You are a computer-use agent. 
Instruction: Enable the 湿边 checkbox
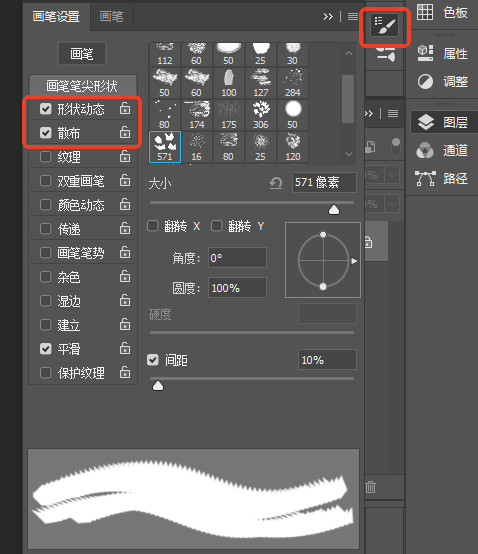pyautogui.click(x=46, y=301)
